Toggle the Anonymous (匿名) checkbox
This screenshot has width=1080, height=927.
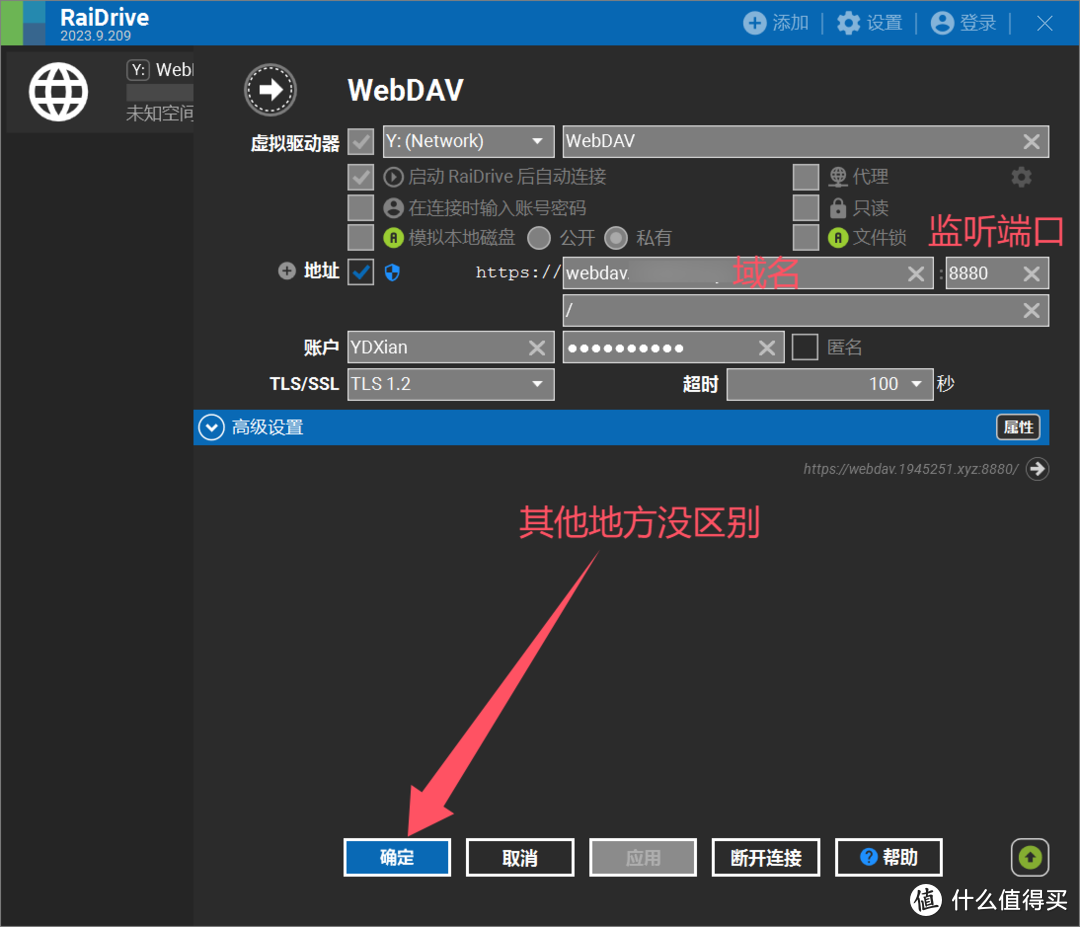[x=804, y=347]
